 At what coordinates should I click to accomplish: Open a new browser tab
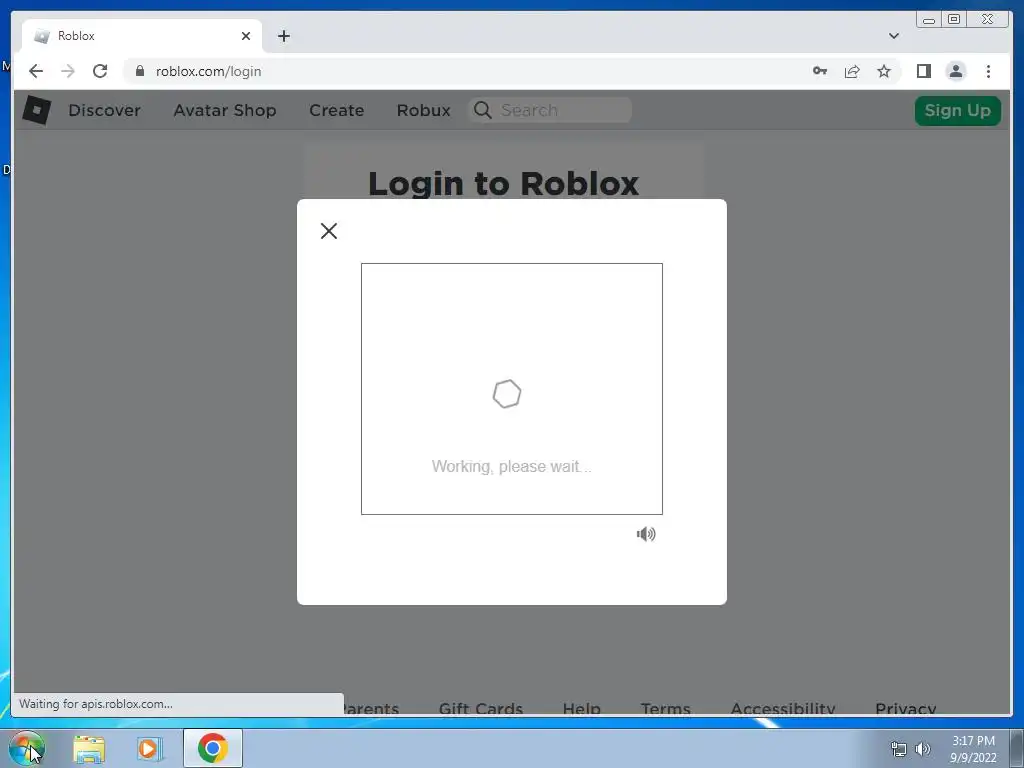tap(283, 36)
